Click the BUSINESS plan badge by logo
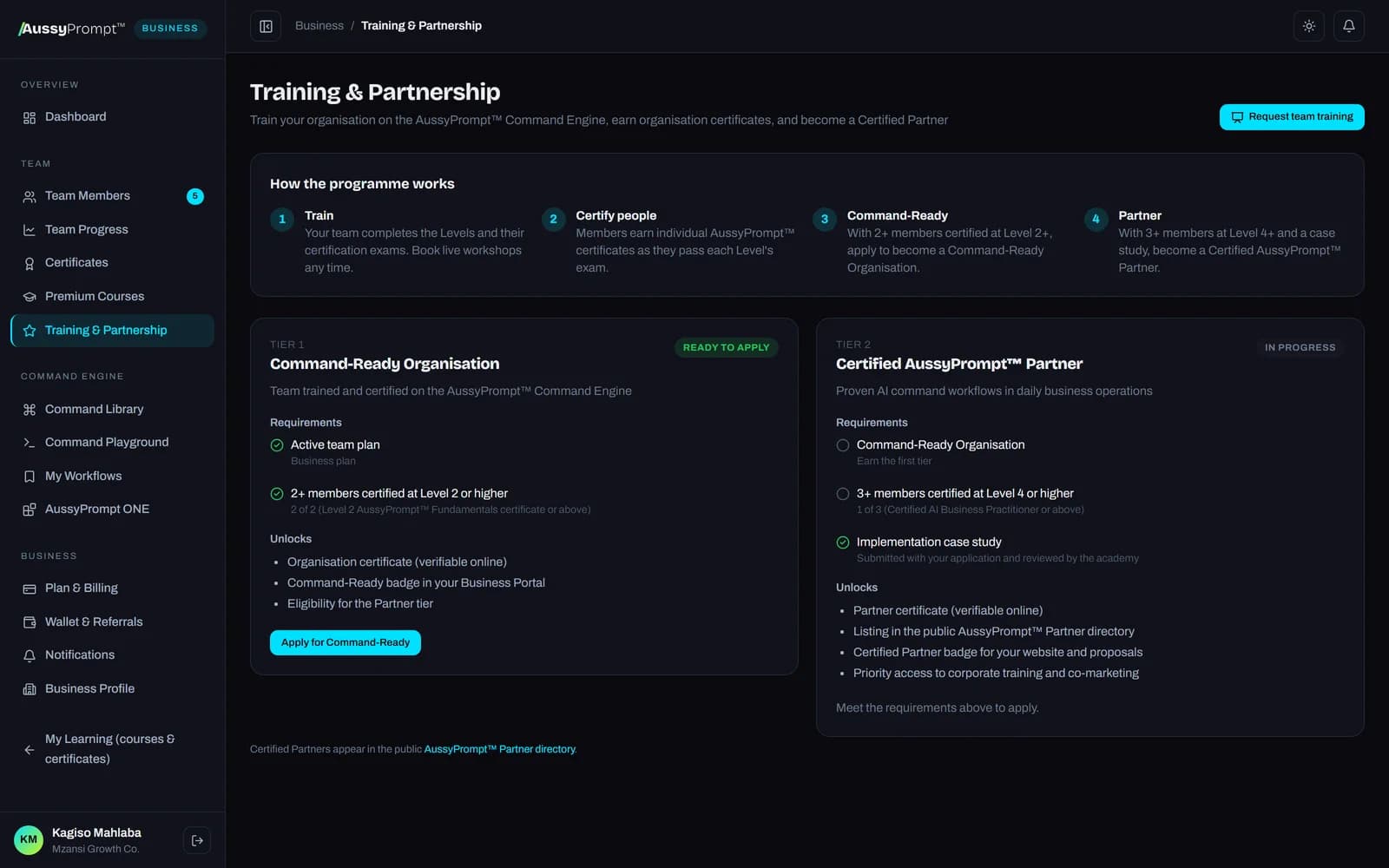Screen dimensions: 1389x868 (170, 29)
